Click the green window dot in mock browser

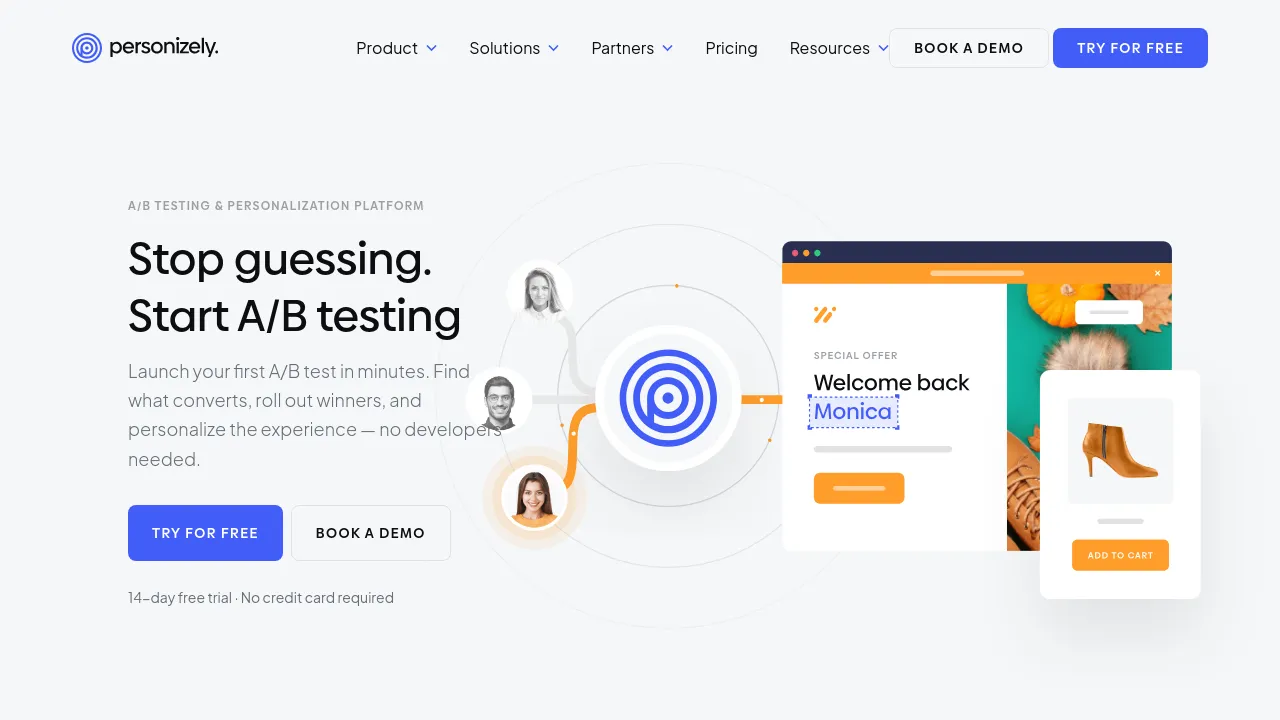point(817,253)
